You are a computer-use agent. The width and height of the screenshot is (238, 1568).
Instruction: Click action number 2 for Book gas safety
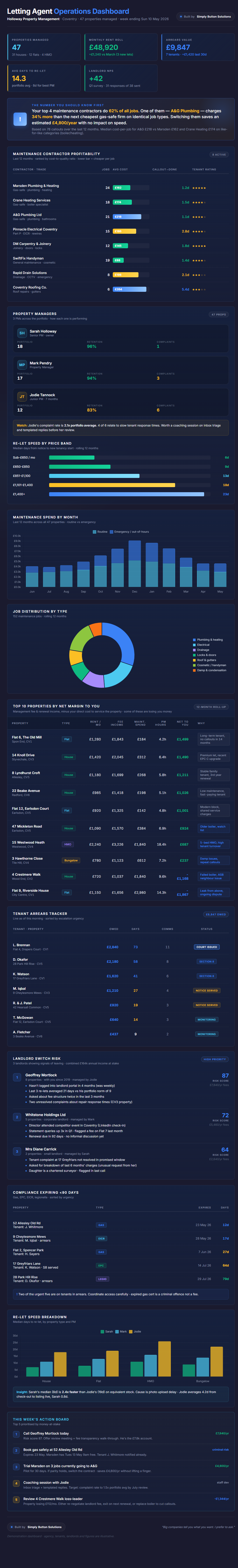17,1451
